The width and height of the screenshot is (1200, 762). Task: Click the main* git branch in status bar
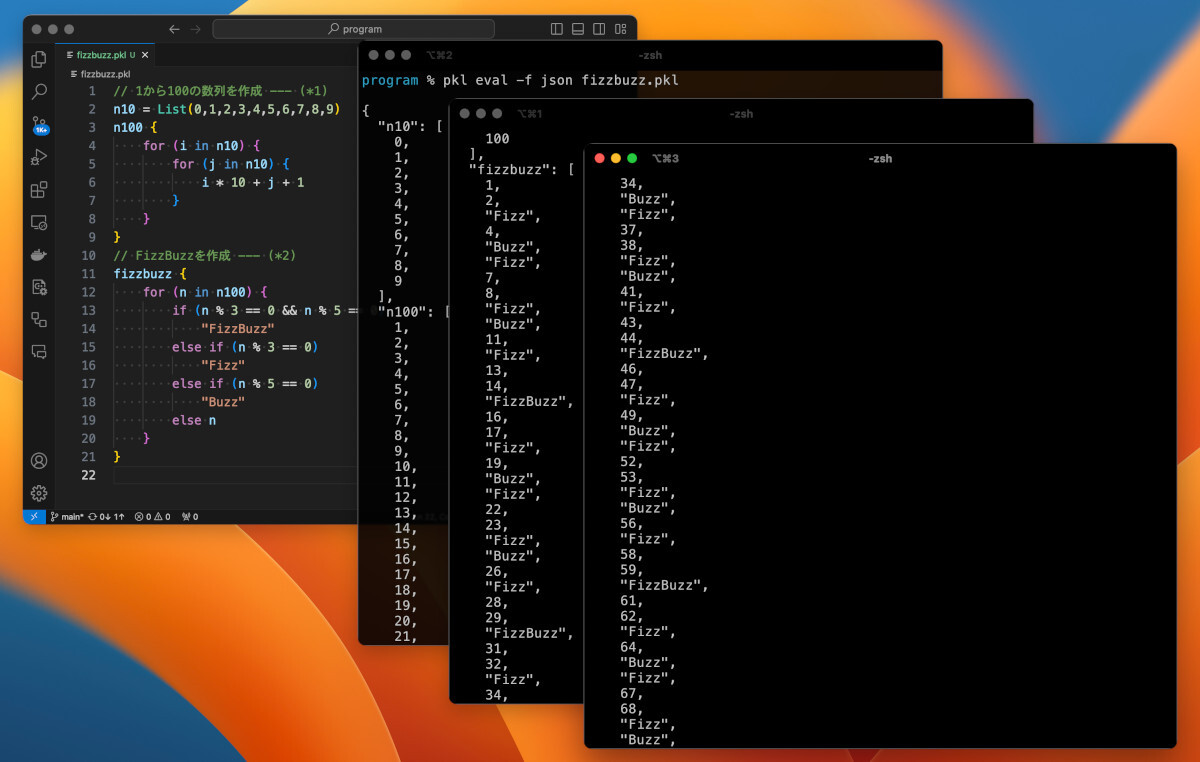tap(67, 517)
